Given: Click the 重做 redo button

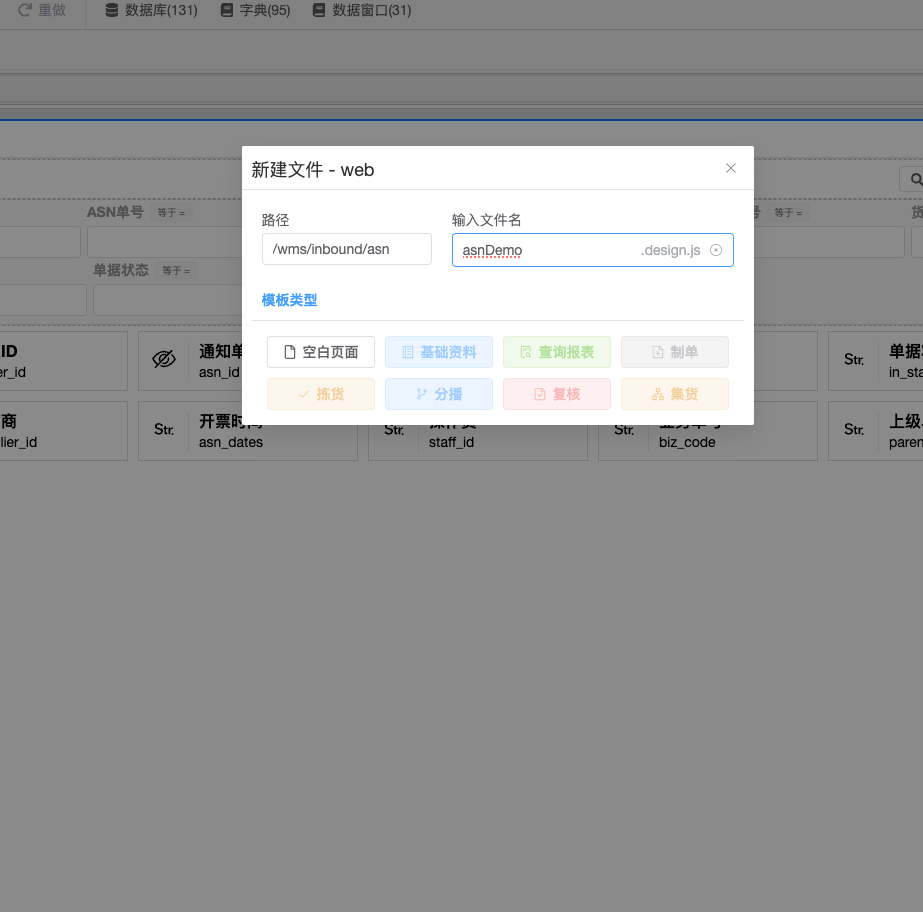Looking at the screenshot, I should (x=42, y=10).
